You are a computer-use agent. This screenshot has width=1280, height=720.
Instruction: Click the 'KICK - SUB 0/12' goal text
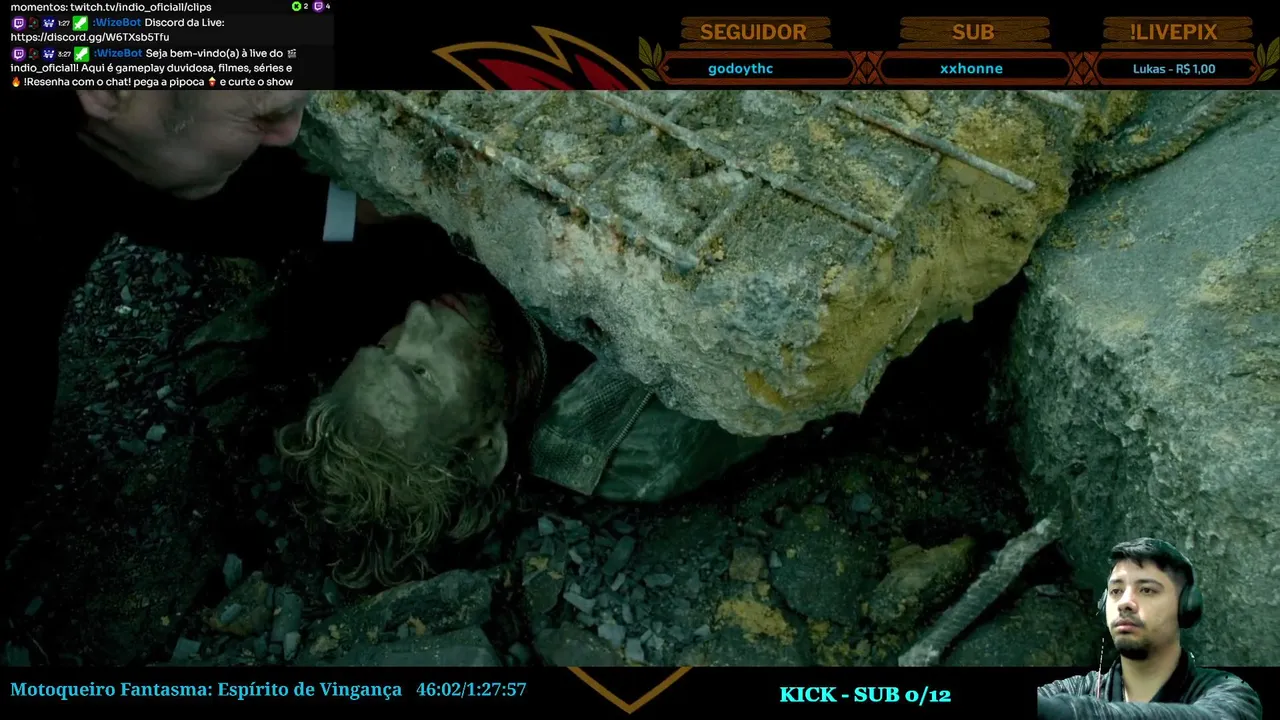click(x=865, y=694)
